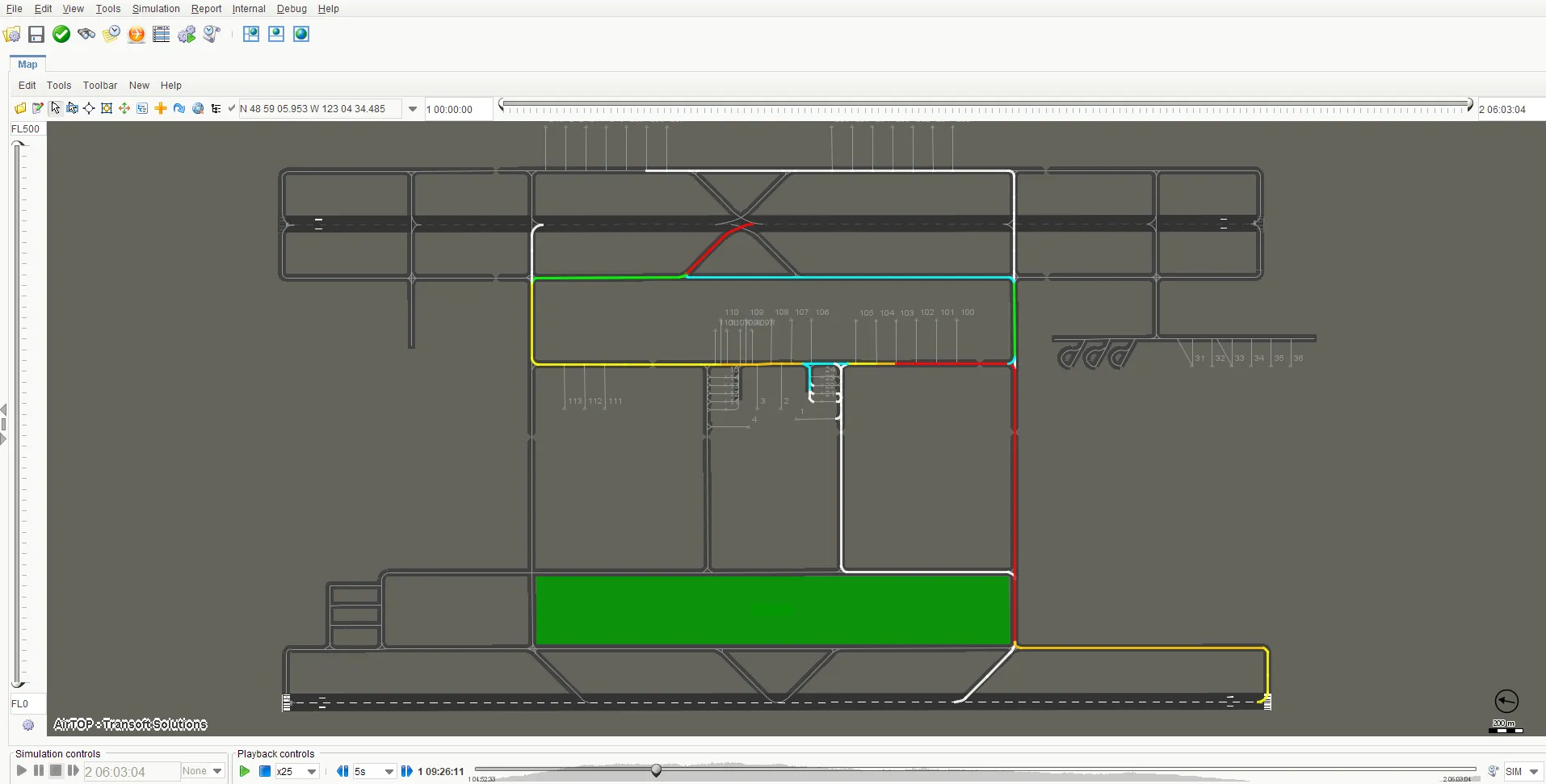Click the flight level altitude slider
The image size is (1546, 784).
[x=19, y=414]
